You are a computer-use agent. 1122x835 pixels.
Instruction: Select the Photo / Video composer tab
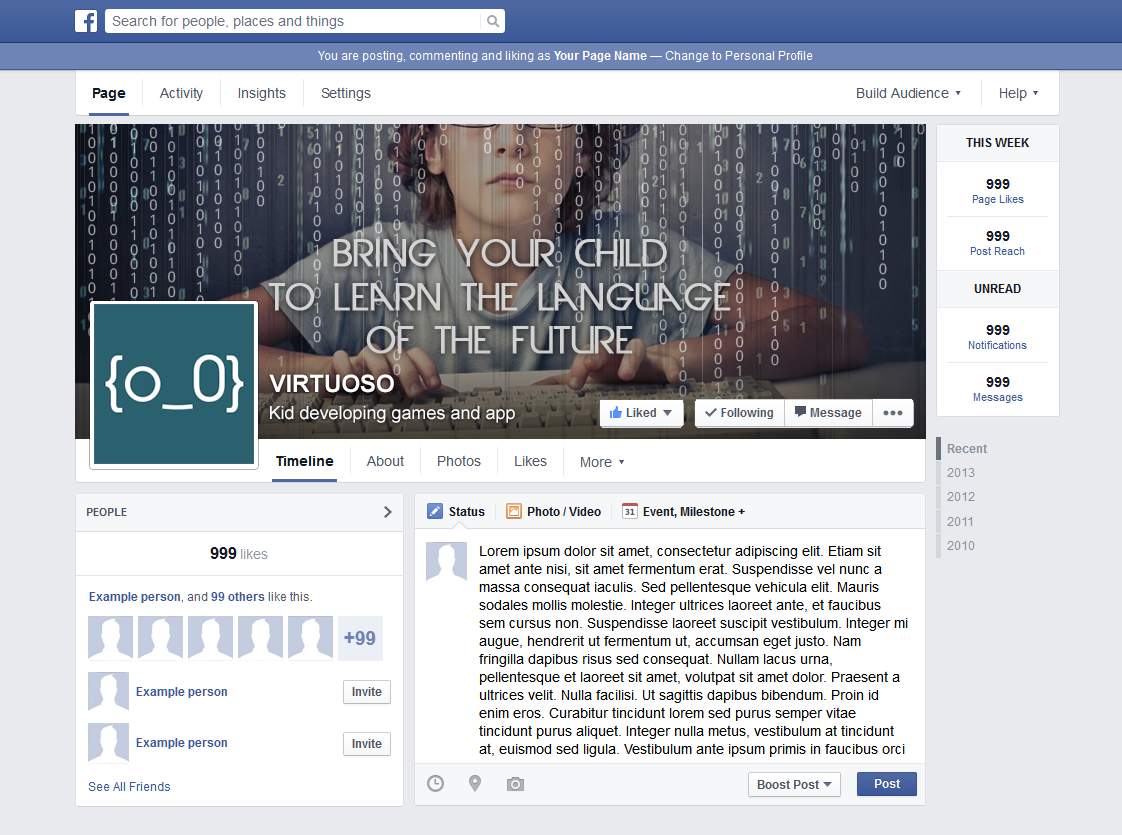pyautogui.click(x=553, y=512)
